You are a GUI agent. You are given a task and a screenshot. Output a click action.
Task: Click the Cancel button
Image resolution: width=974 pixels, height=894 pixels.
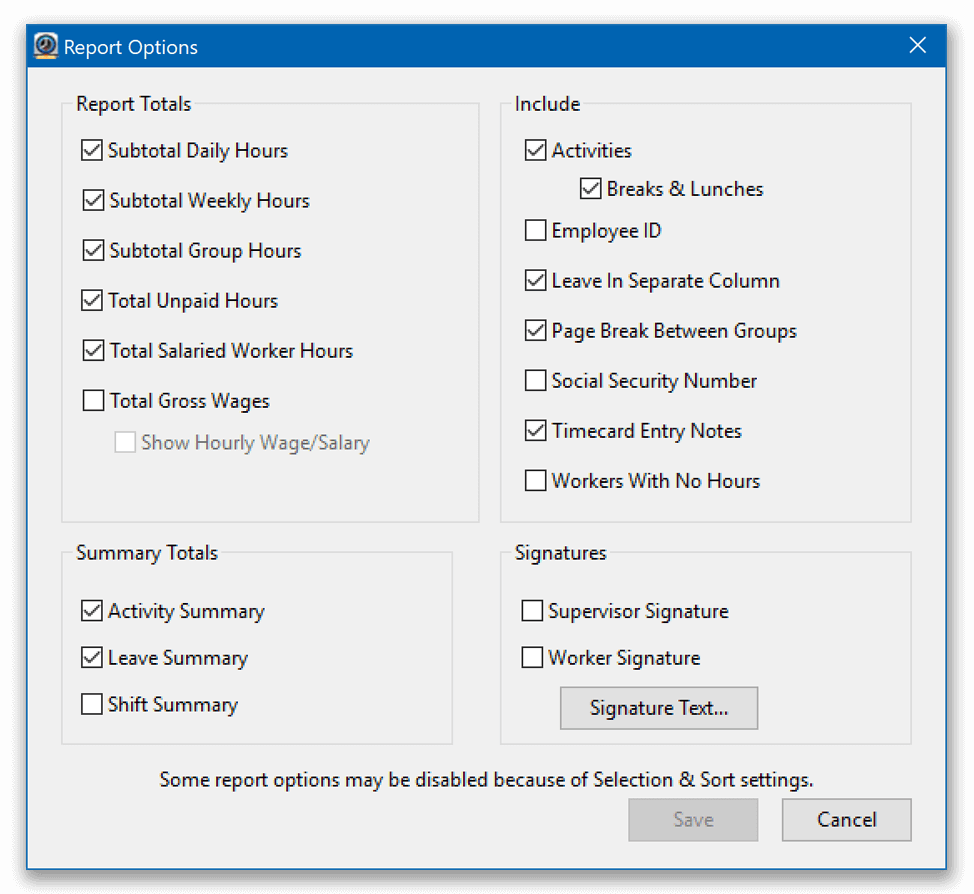pyautogui.click(x=846, y=819)
